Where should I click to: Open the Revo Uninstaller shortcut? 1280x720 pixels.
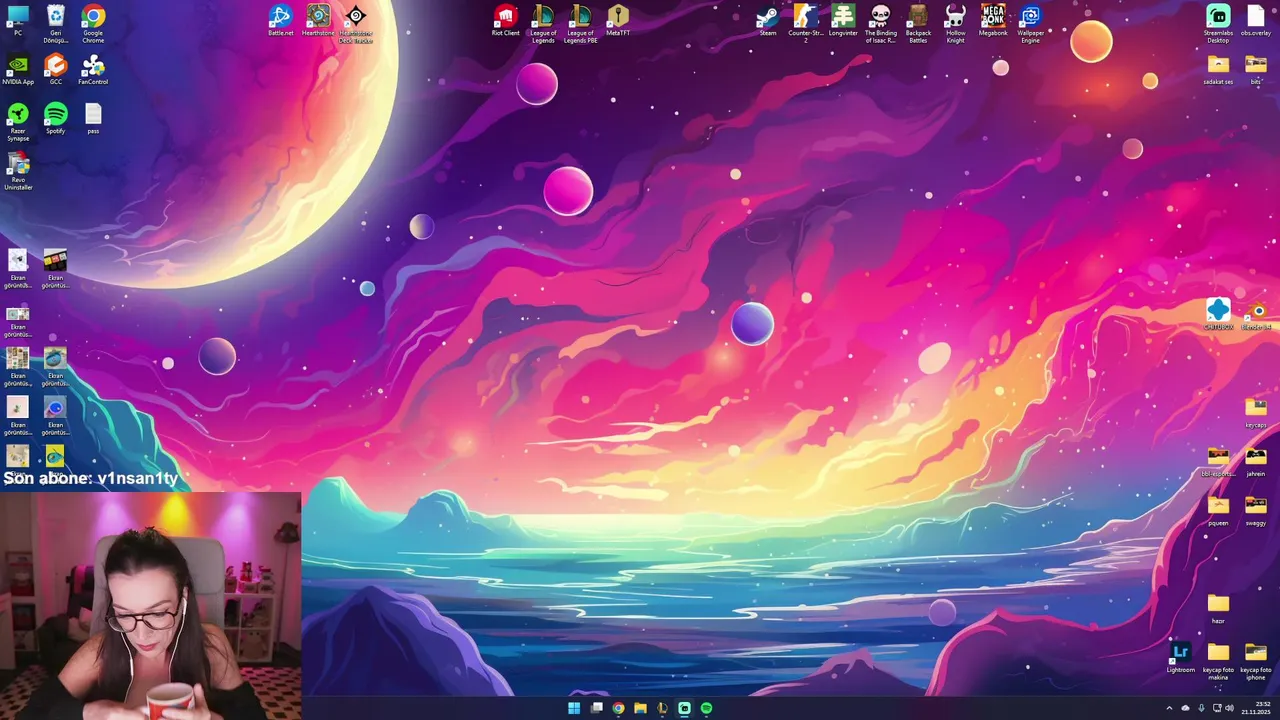click(18, 171)
